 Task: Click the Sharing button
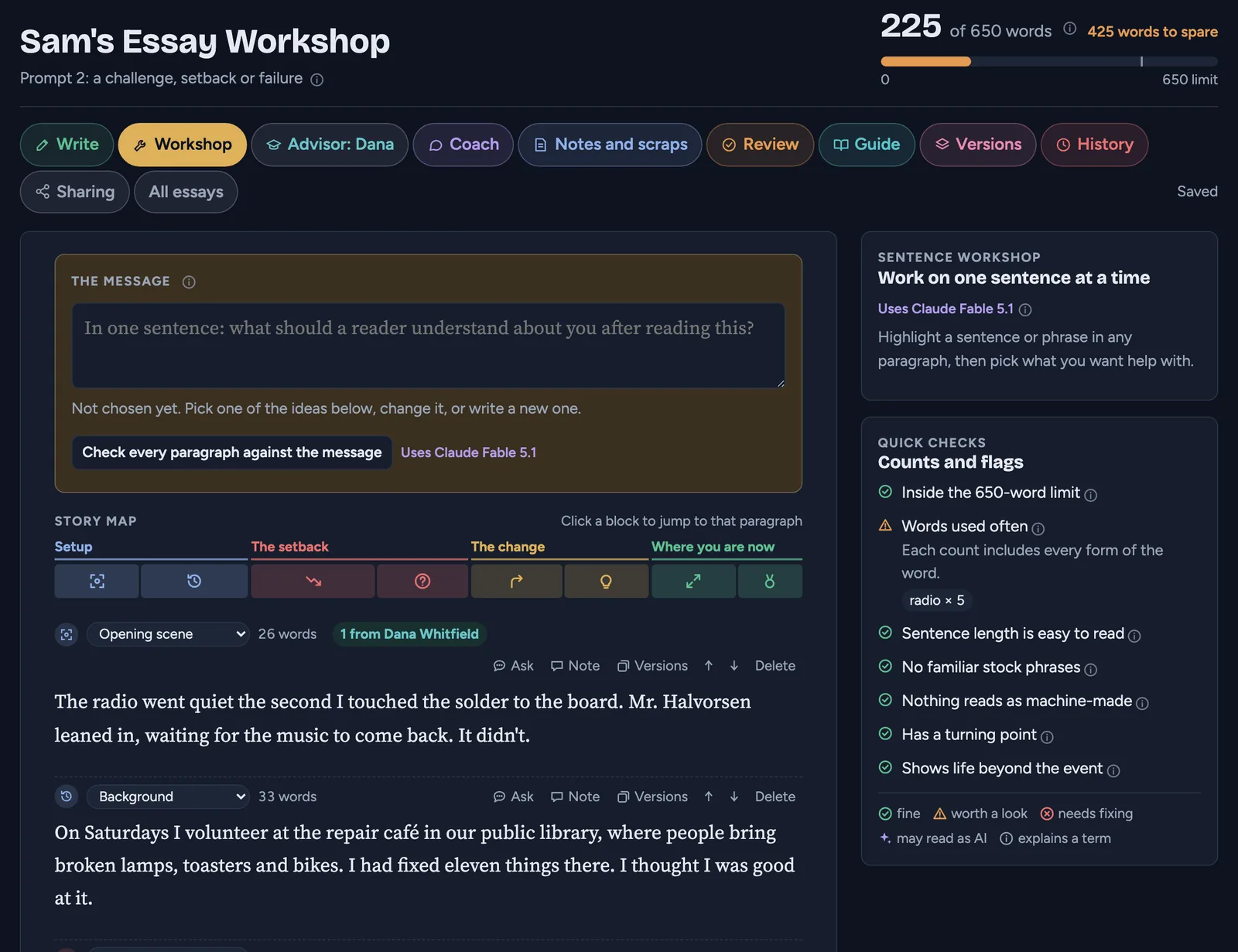pyautogui.click(x=75, y=192)
